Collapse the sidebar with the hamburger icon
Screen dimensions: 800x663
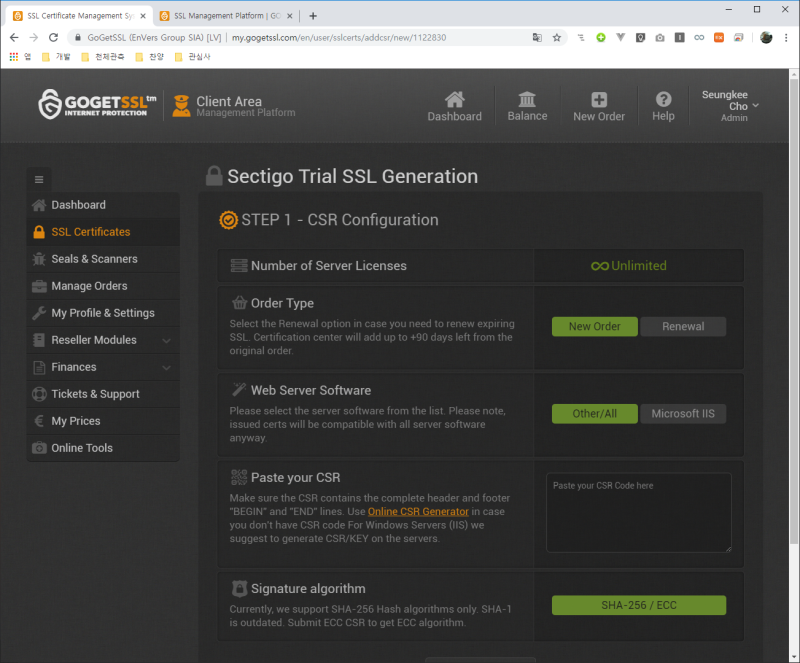[x=39, y=180]
